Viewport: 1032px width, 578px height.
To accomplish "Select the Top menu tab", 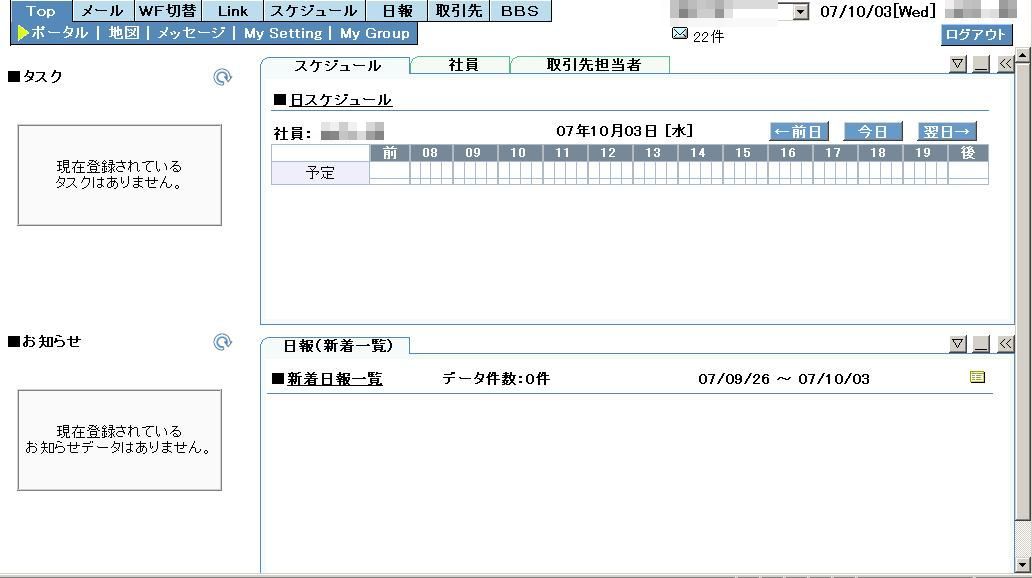I will [41, 11].
